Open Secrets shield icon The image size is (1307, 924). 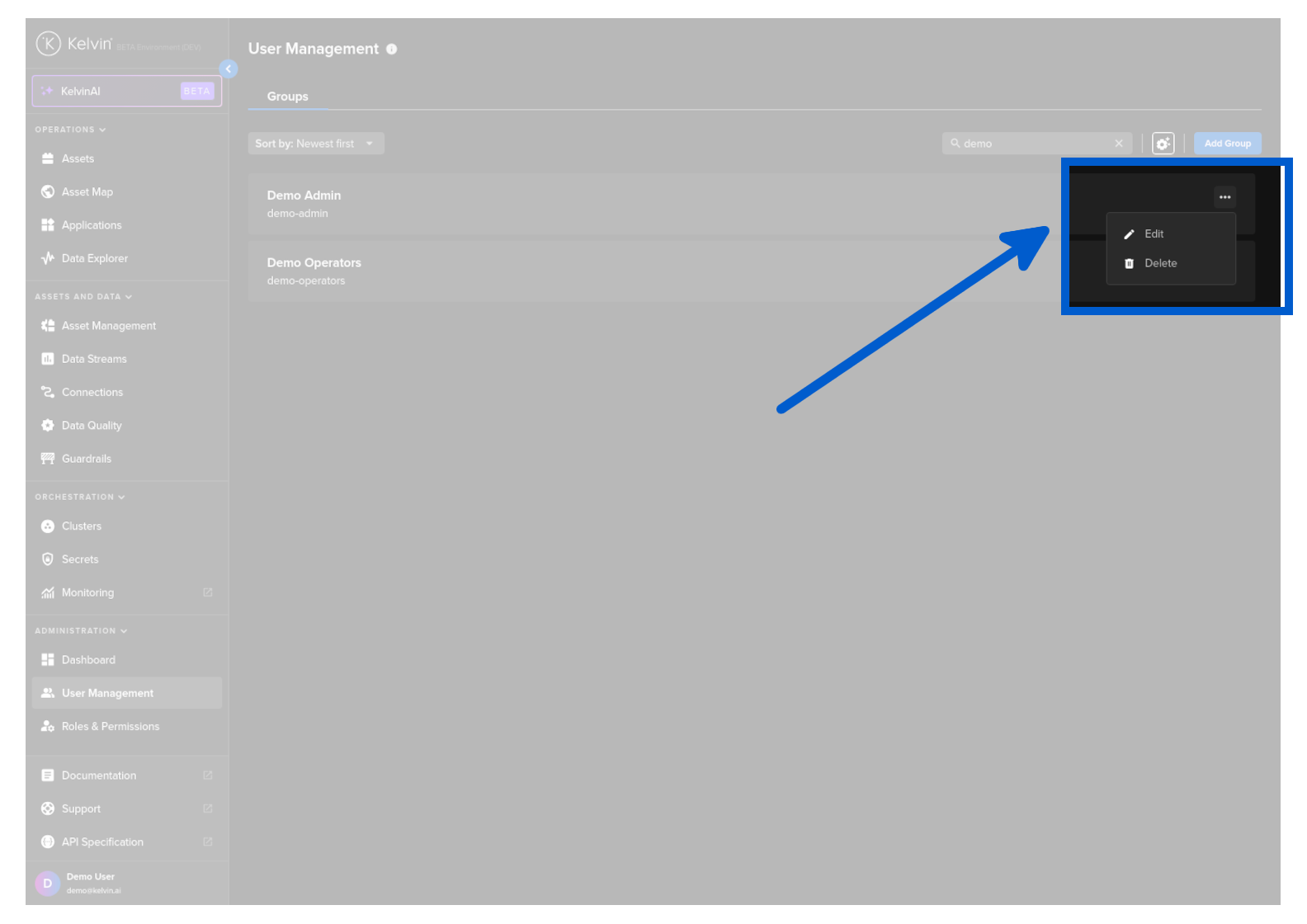tap(48, 559)
